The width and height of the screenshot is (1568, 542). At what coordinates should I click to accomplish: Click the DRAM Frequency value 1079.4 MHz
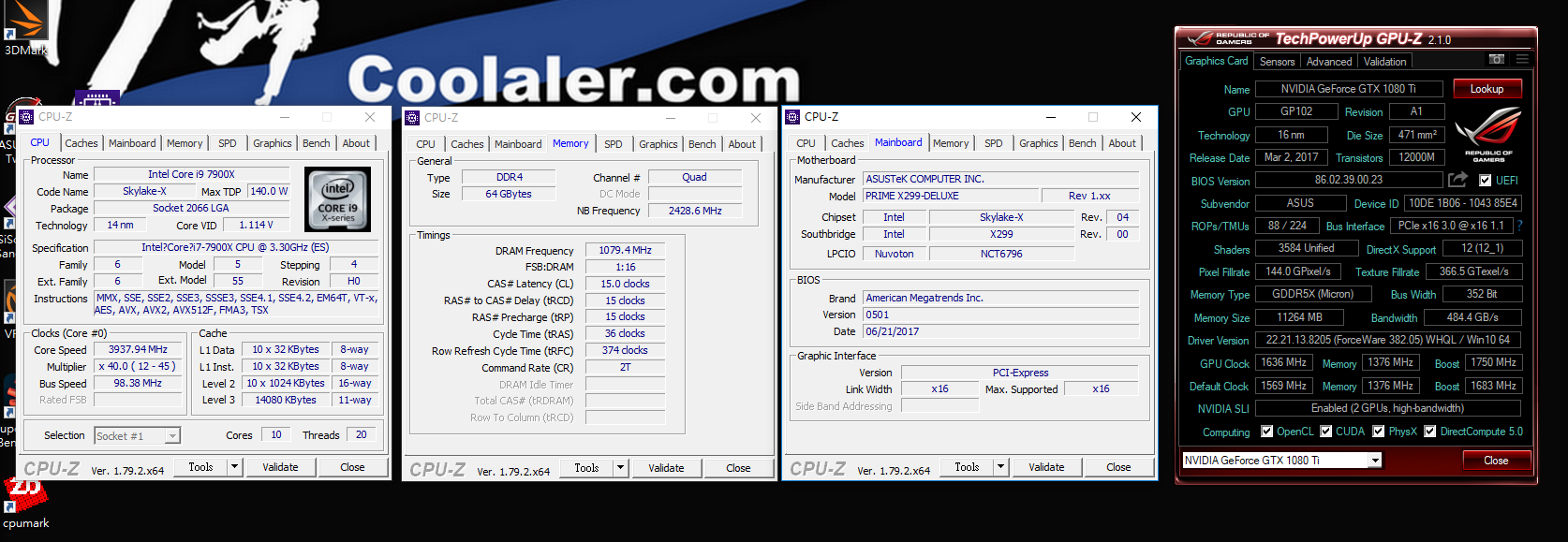point(625,251)
